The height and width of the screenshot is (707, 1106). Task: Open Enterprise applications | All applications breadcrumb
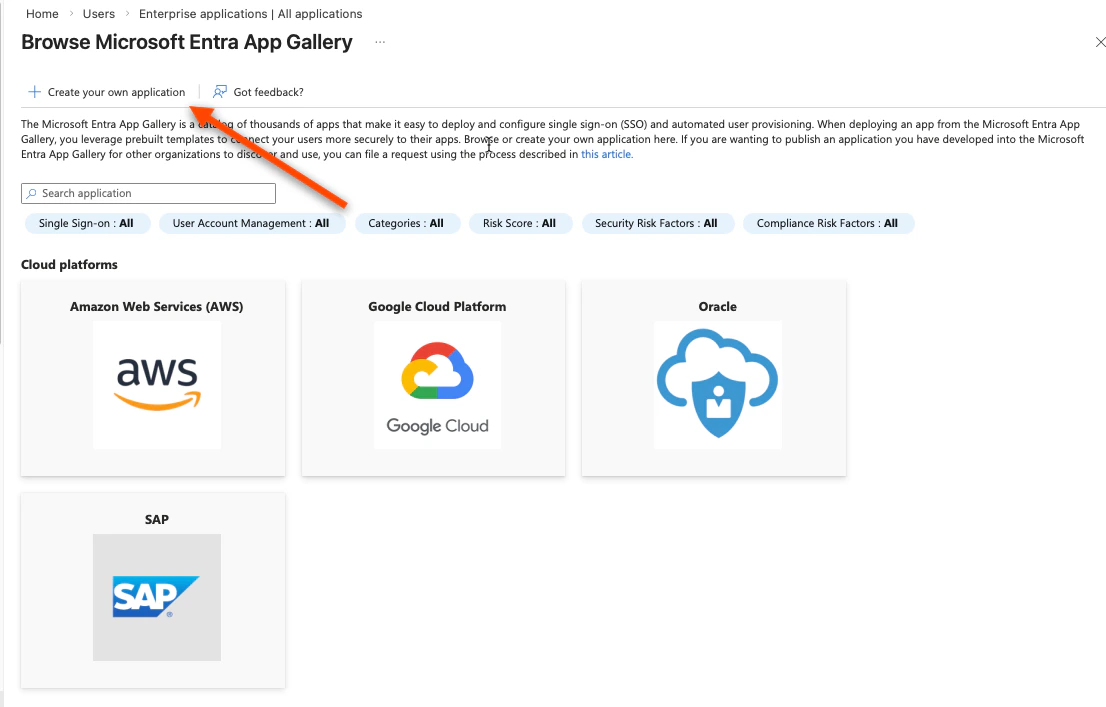click(250, 13)
